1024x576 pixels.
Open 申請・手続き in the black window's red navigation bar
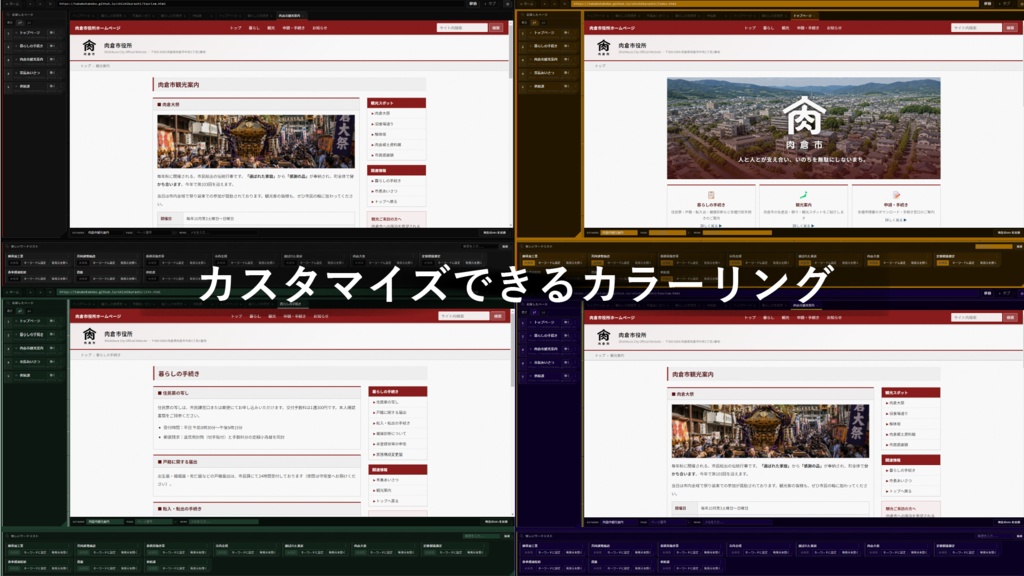click(294, 28)
